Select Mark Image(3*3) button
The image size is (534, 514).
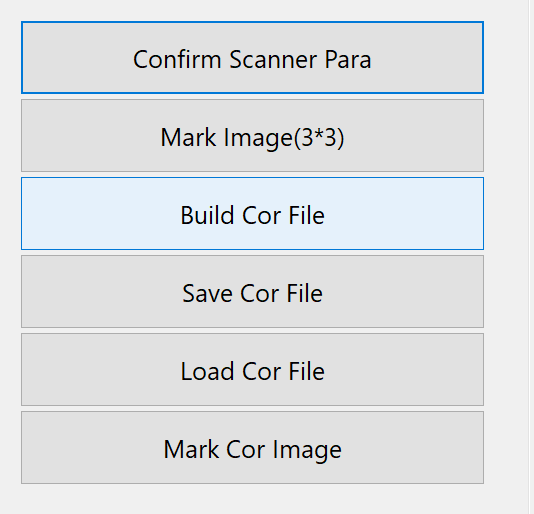252,135
